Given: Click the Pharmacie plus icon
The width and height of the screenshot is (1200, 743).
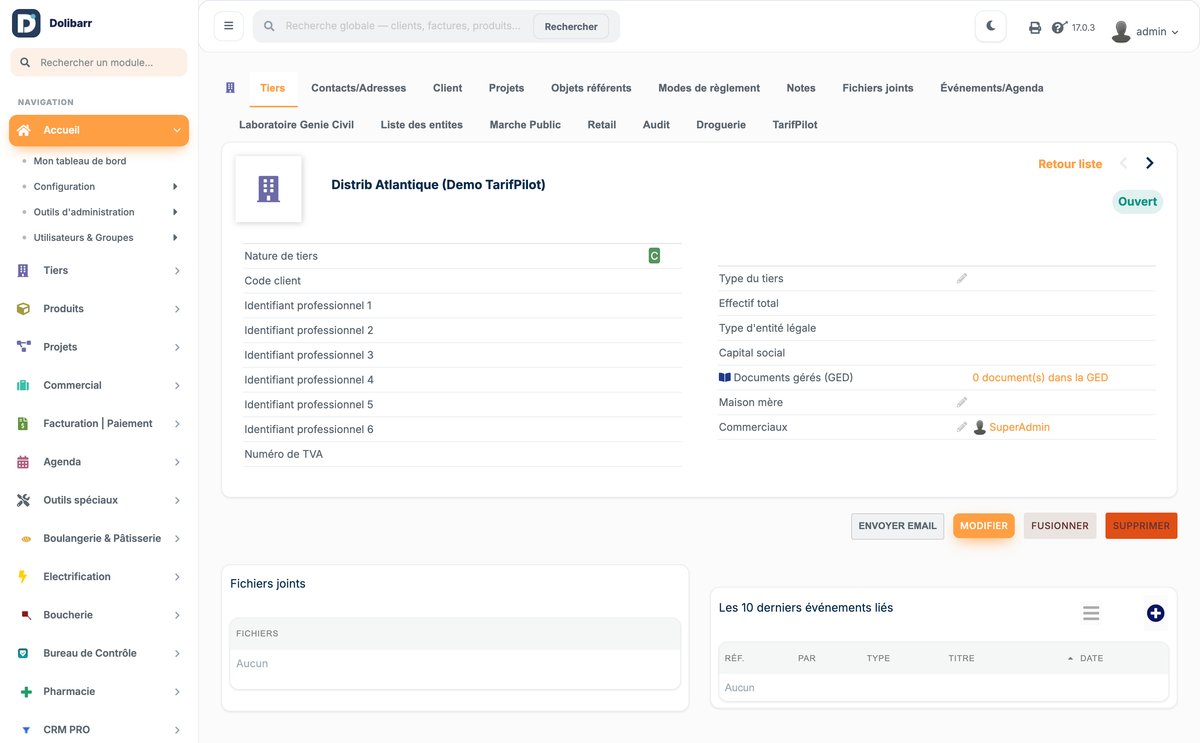Looking at the screenshot, I should [x=26, y=692].
